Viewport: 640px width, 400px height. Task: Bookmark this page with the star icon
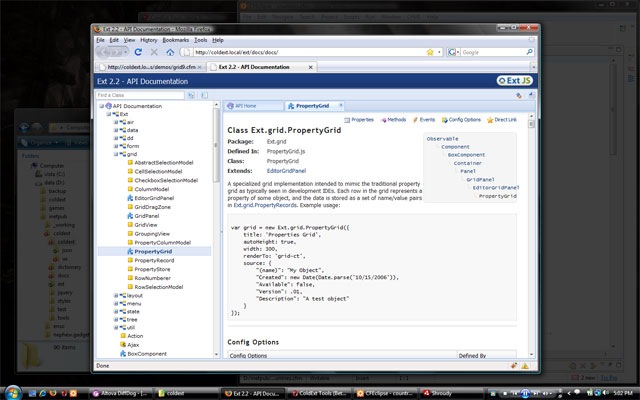tap(430, 52)
